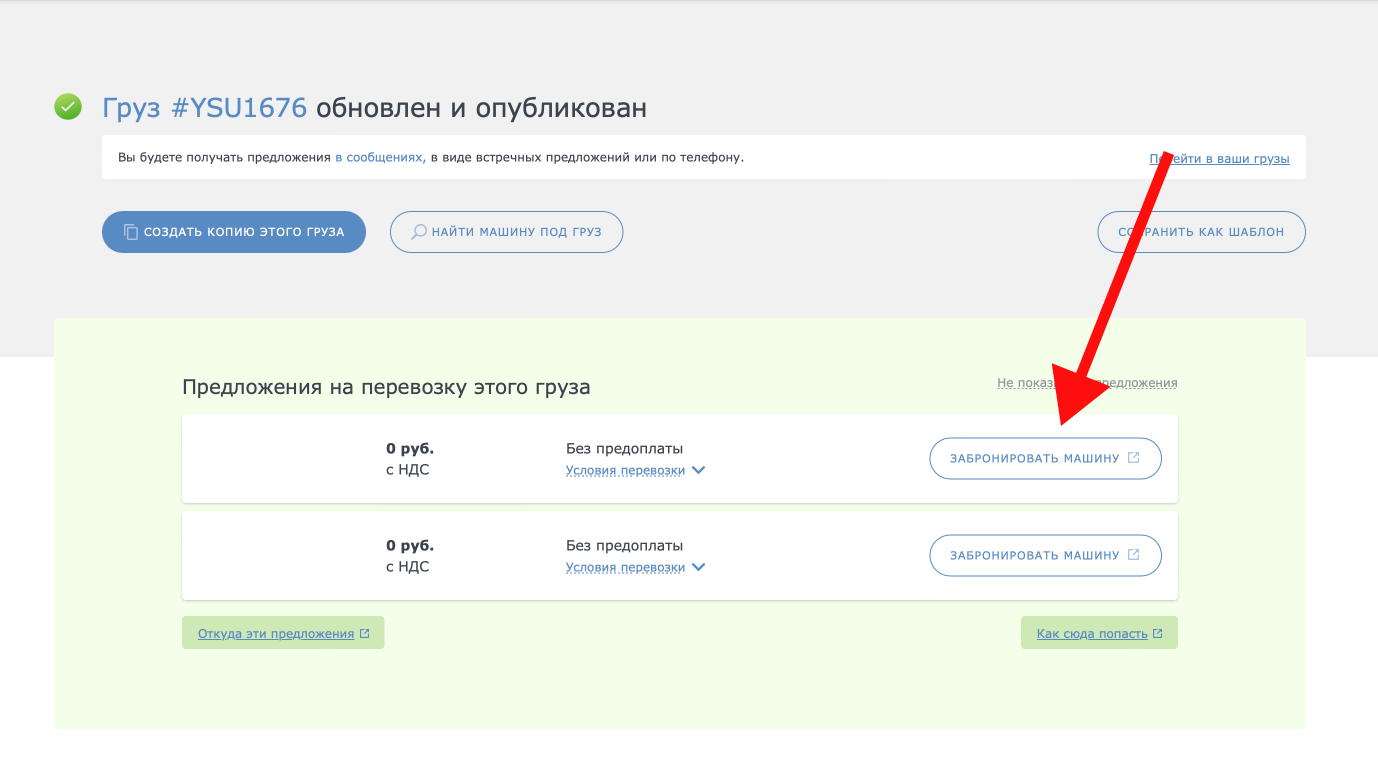Click '0 руб.' price in first offer
Screen dimensions: 1378x773
click(410, 449)
